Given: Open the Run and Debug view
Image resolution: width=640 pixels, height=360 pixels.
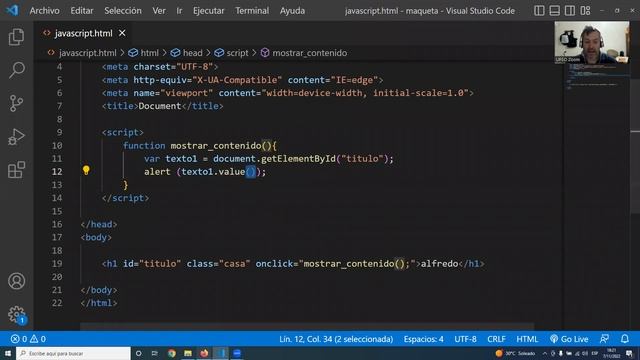Looking at the screenshot, I should point(16,137).
